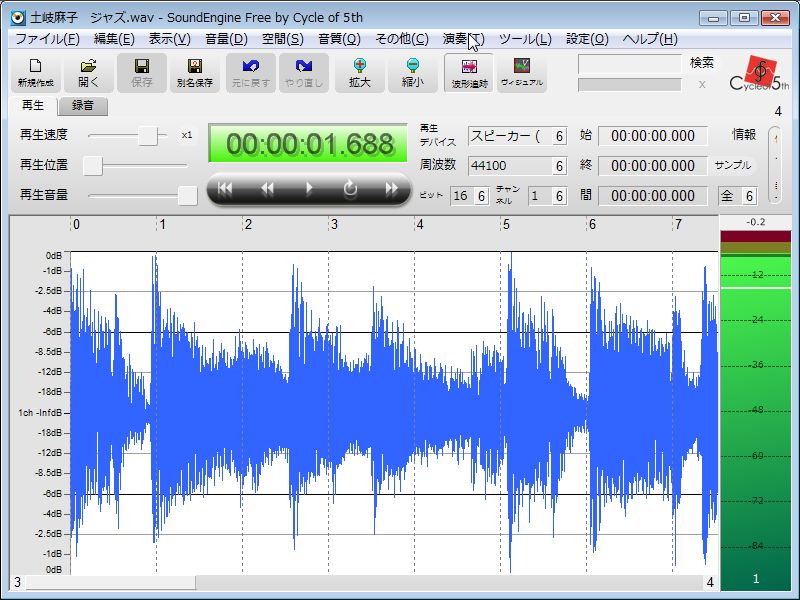This screenshot has width=800, height=600.
Task: Click the search text input field
Action: pos(630,64)
